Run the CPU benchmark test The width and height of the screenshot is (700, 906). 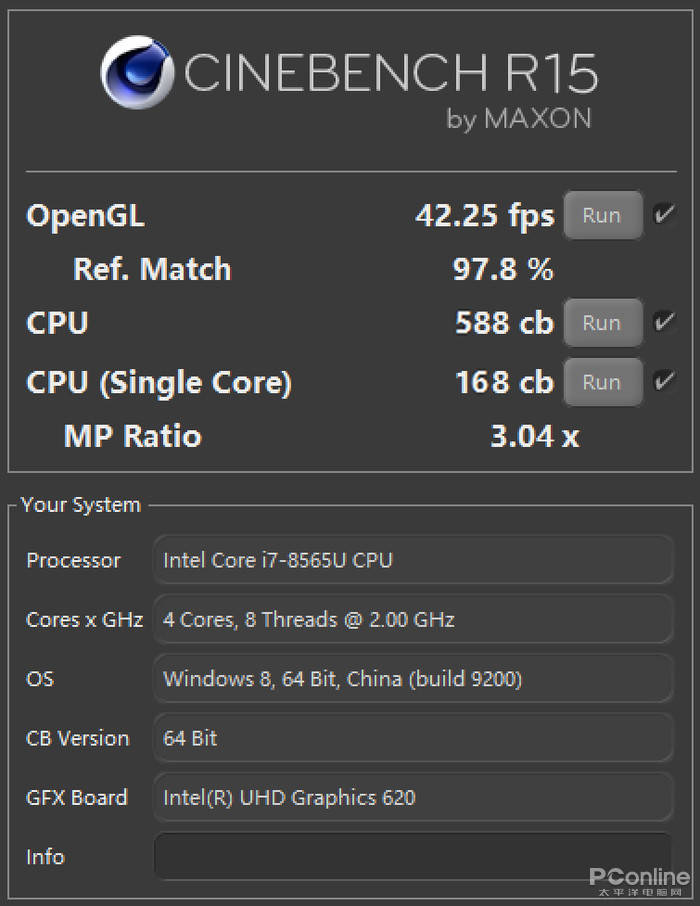602,323
